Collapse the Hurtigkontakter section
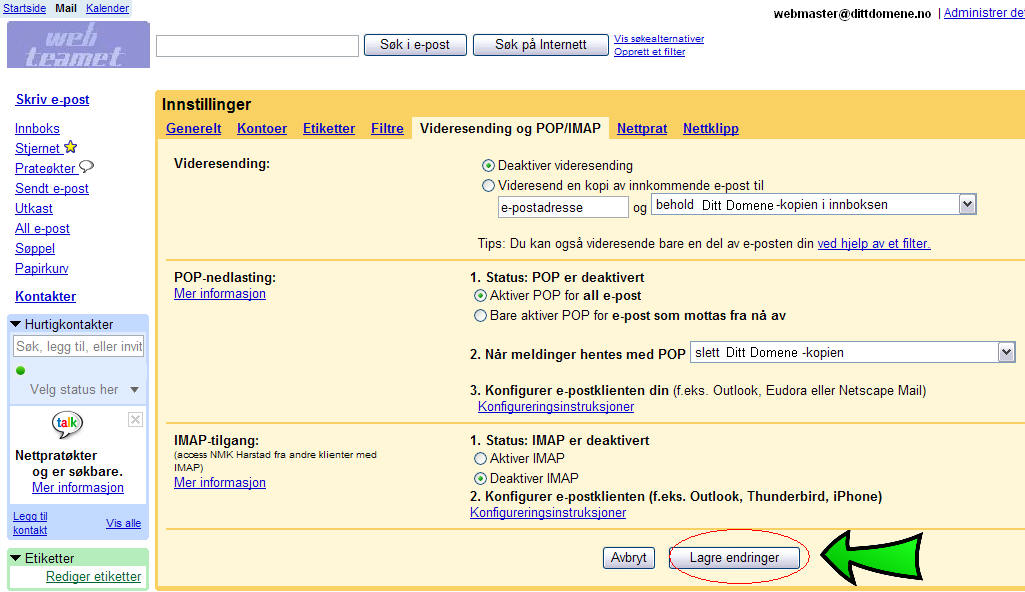 [x=16, y=324]
